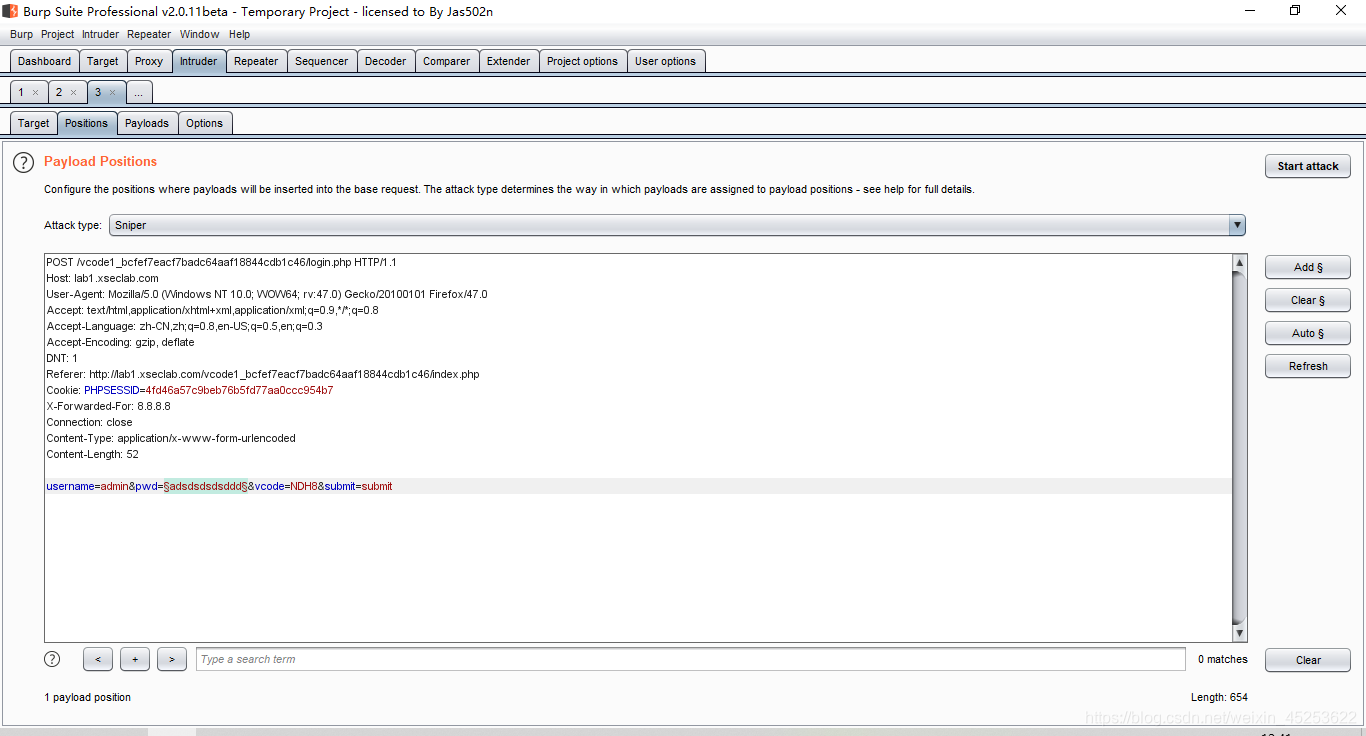
Task: Select Intruder attack tab 2
Action: coord(59,92)
